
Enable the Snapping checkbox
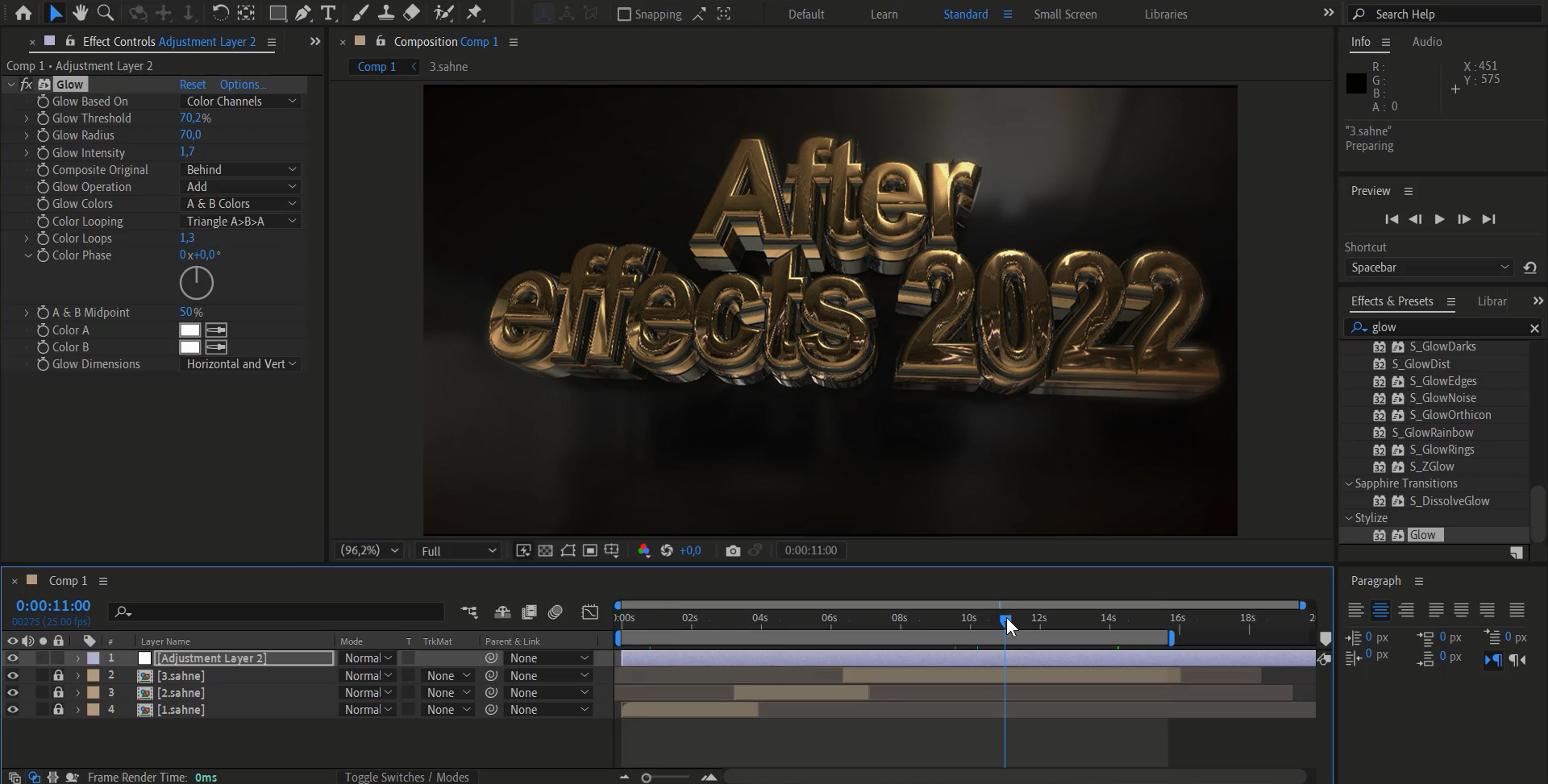coord(624,14)
